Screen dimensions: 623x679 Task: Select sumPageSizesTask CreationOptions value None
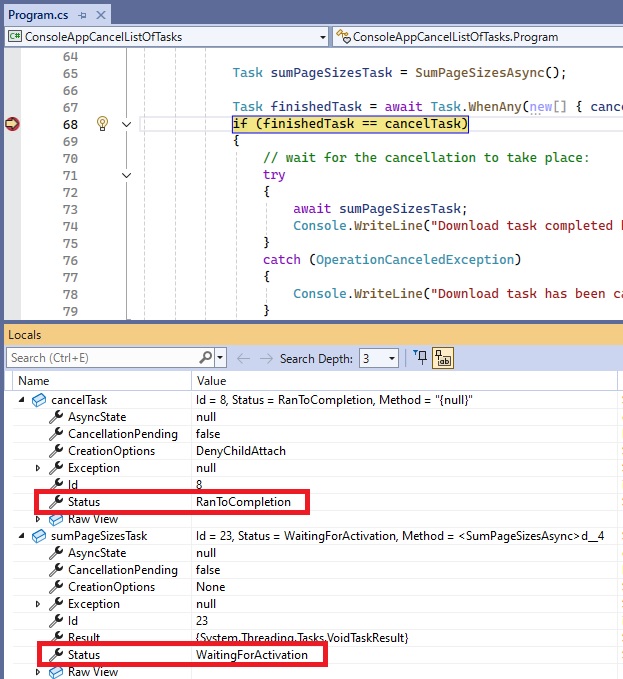coord(210,587)
